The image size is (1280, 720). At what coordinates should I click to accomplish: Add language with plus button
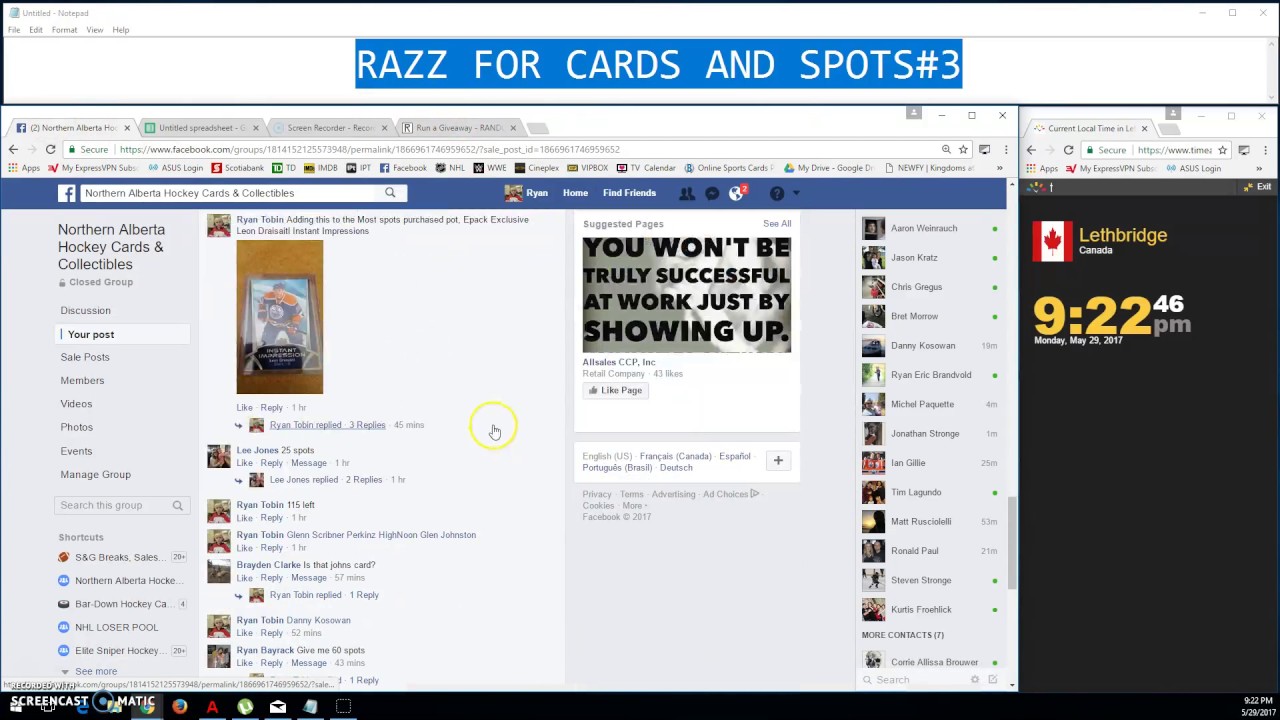[778, 461]
